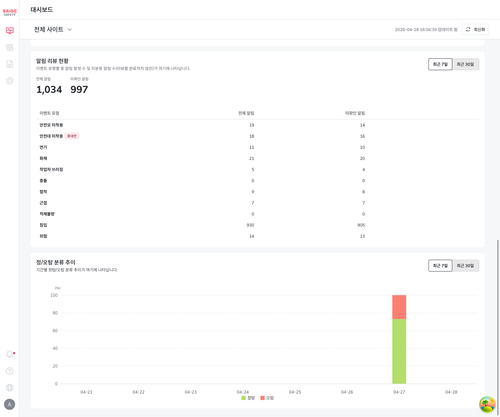Image resolution: width=500 pixels, height=417 pixels.
Task: Select 최근 7일 in alarm review panel
Action: [x=440, y=64]
